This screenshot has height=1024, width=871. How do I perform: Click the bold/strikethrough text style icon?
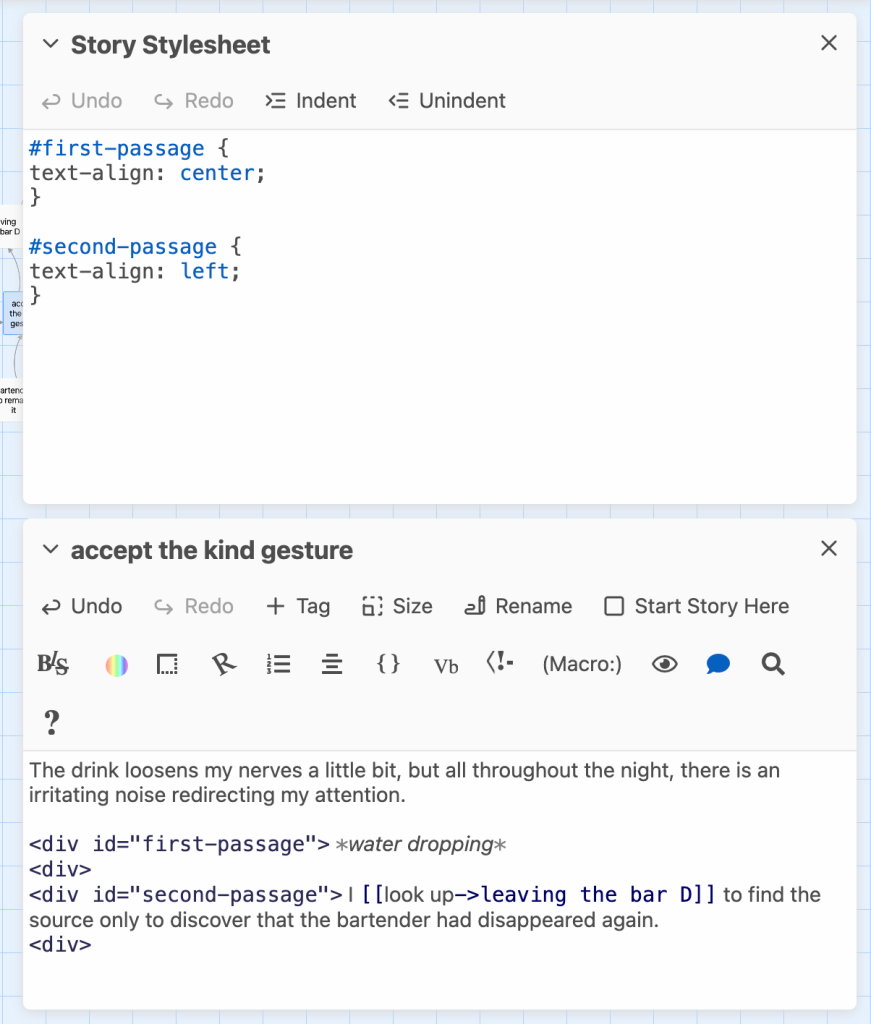pyautogui.click(x=53, y=665)
